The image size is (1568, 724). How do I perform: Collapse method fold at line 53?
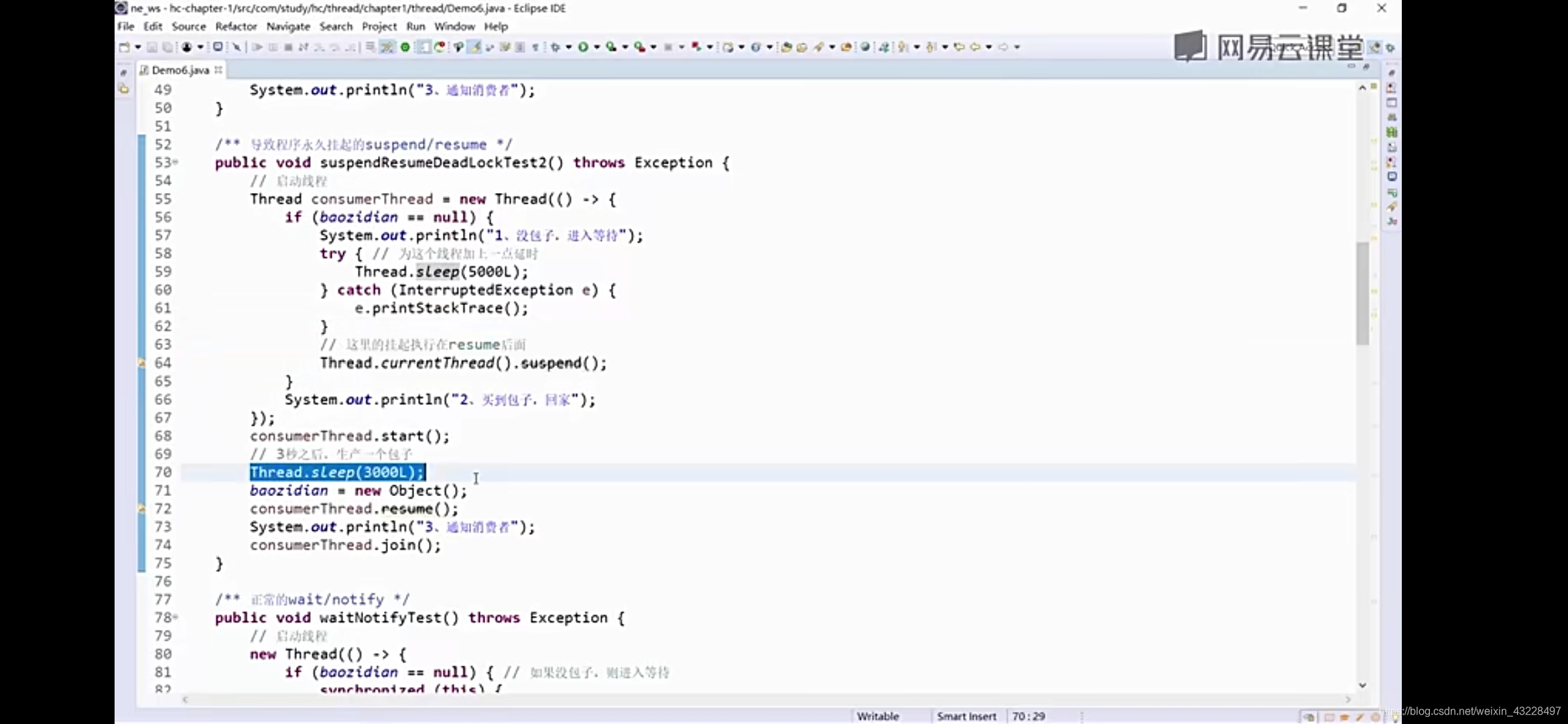click(176, 162)
